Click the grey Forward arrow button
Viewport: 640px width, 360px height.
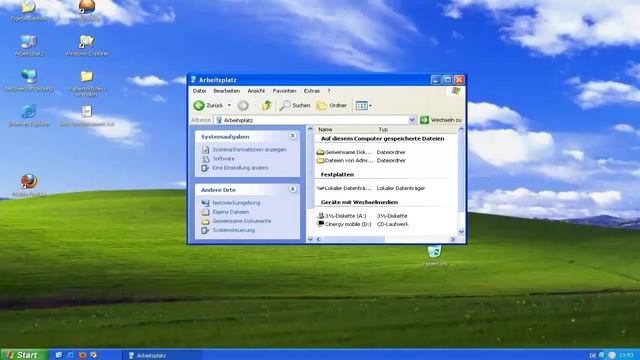[243, 105]
